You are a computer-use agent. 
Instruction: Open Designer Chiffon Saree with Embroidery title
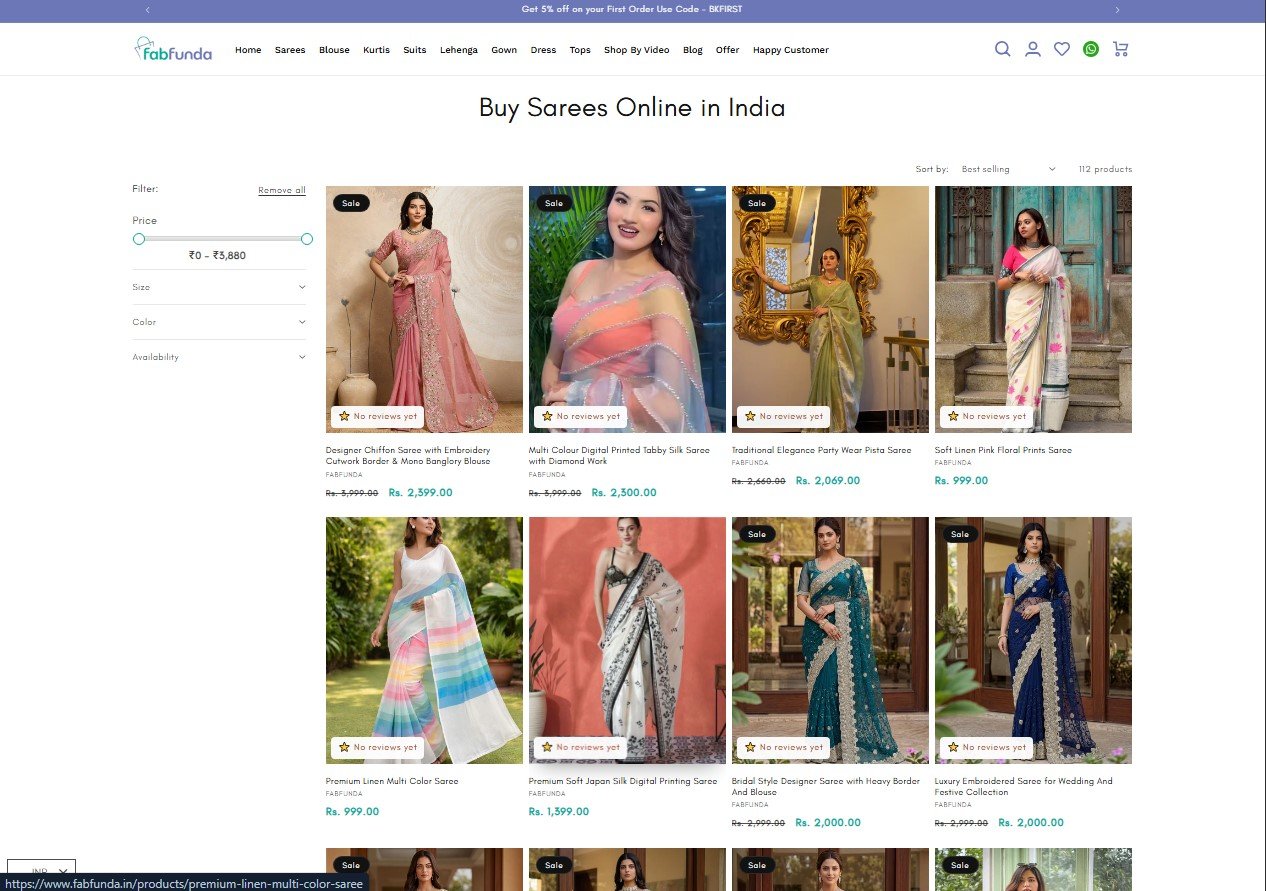coord(408,456)
